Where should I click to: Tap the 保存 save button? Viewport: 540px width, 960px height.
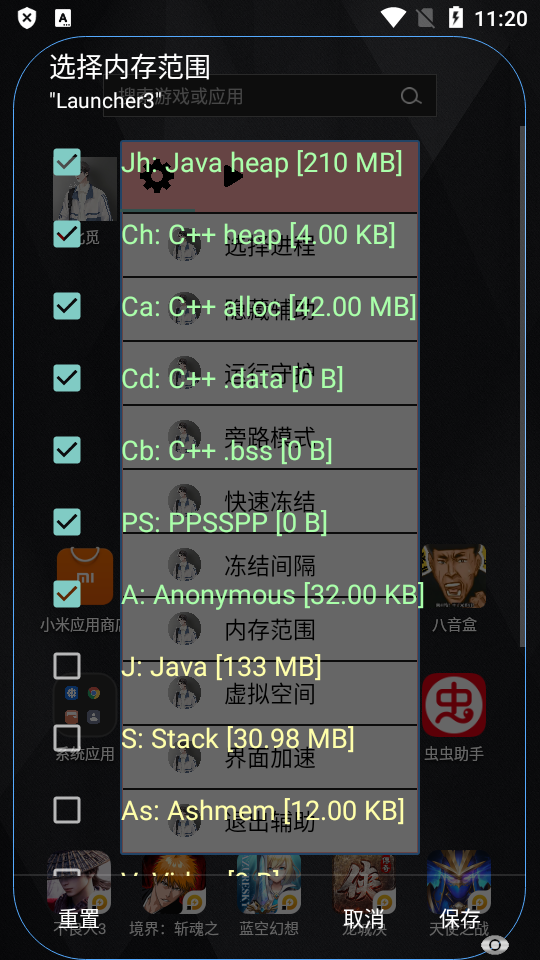coord(459,918)
